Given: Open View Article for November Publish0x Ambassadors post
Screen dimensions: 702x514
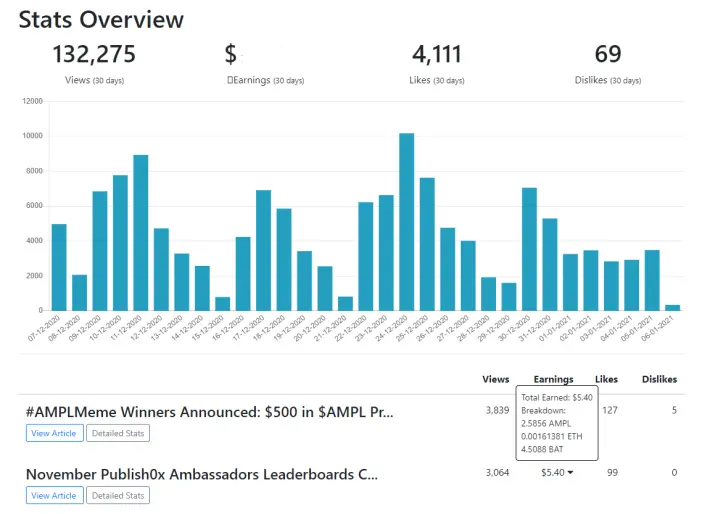Looking at the screenshot, I should [55, 495].
